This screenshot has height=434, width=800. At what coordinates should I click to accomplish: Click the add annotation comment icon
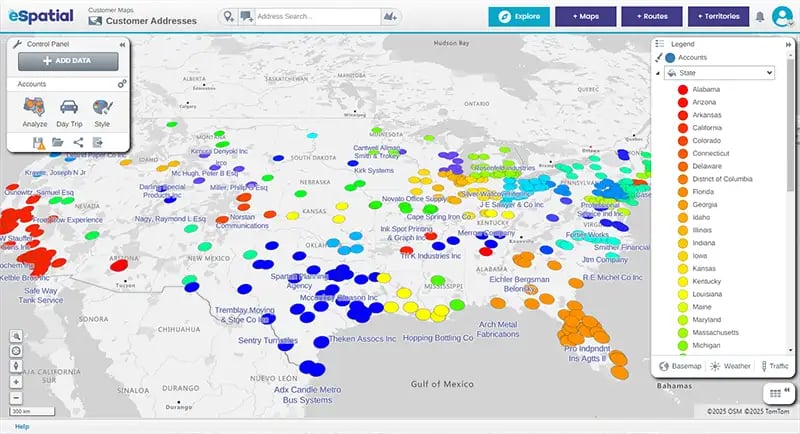246,16
